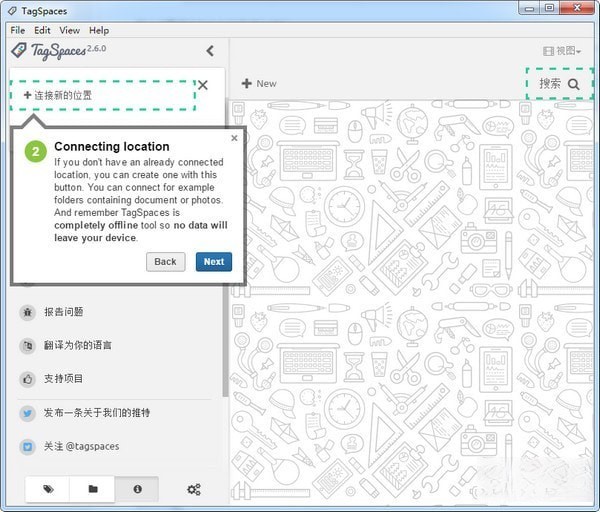Minimize the TagSpaces window
This screenshot has width=600, height=512.
[x=529, y=8]
